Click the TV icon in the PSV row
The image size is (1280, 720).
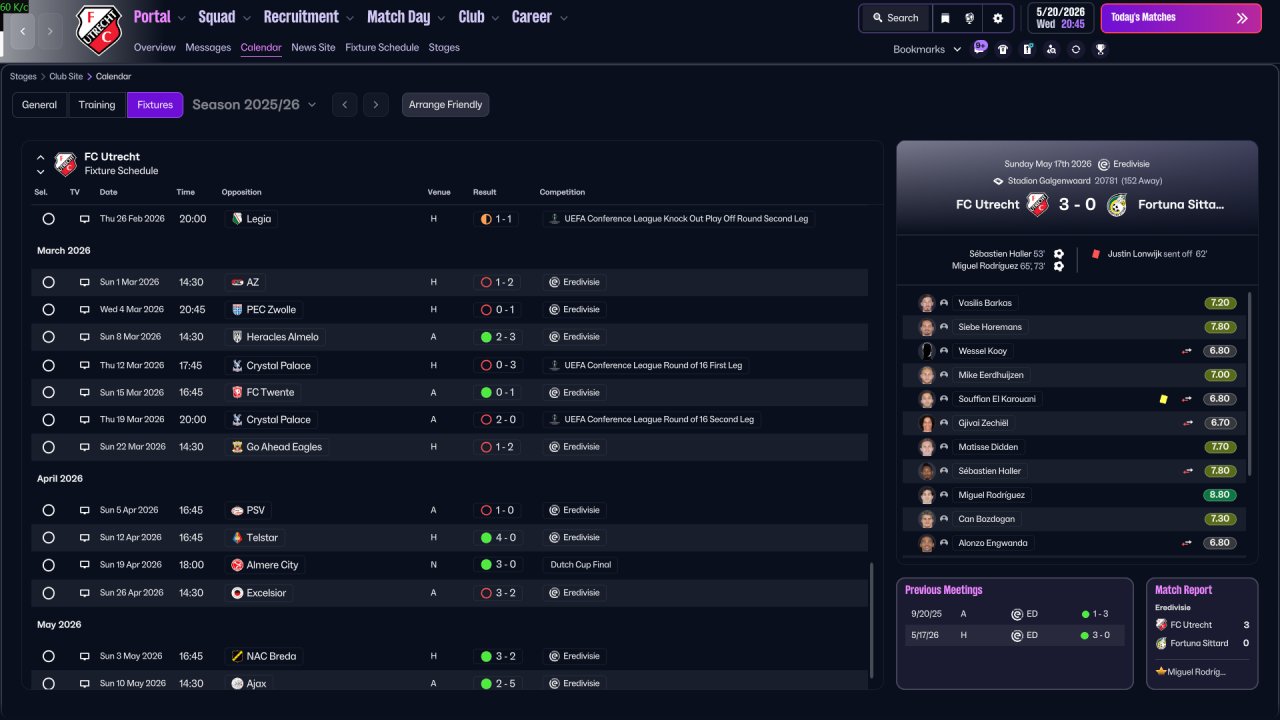point(84,510)
